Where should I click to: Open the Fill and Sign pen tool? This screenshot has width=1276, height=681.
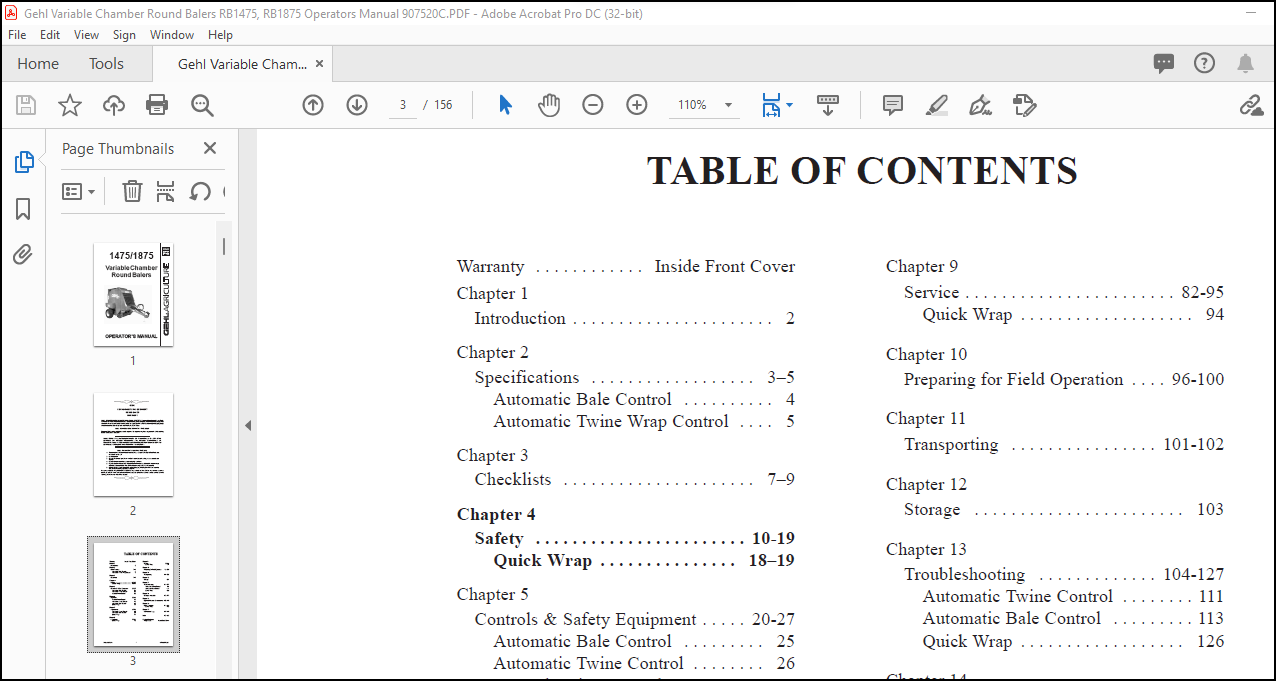click(x=981, y=105)
